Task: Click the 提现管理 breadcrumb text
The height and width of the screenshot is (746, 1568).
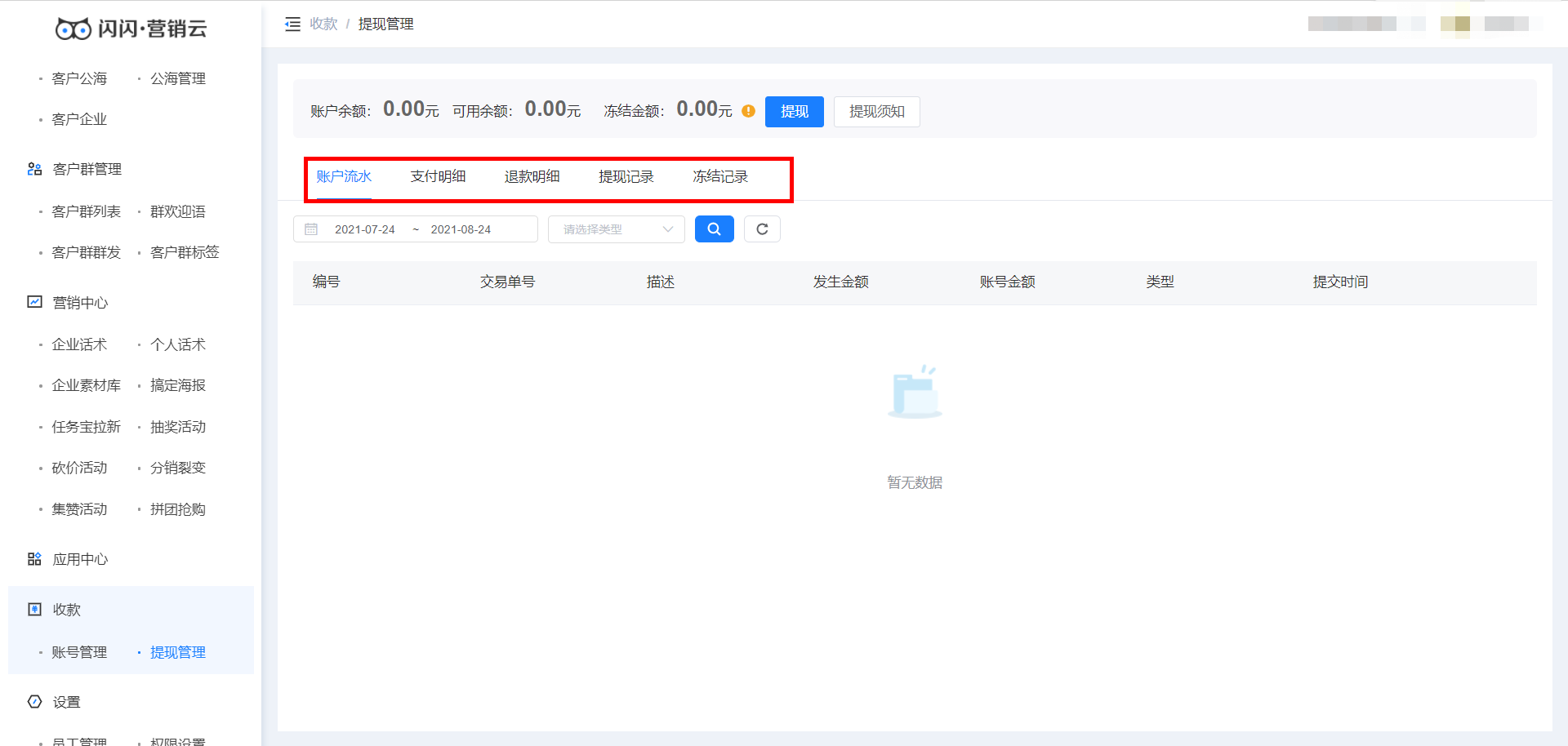Action: pos(385,24)
